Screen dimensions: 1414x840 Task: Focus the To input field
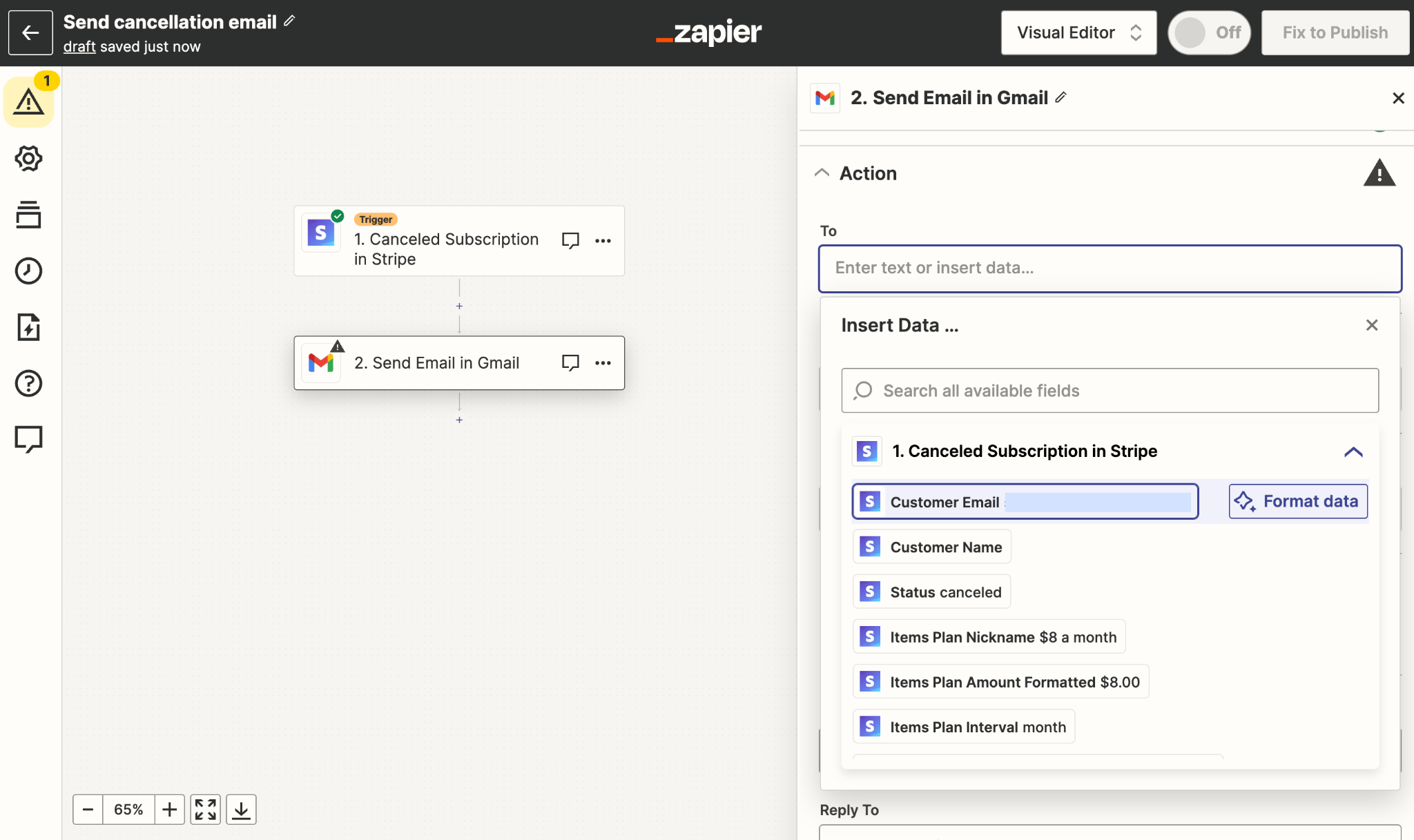(1110, 268)
